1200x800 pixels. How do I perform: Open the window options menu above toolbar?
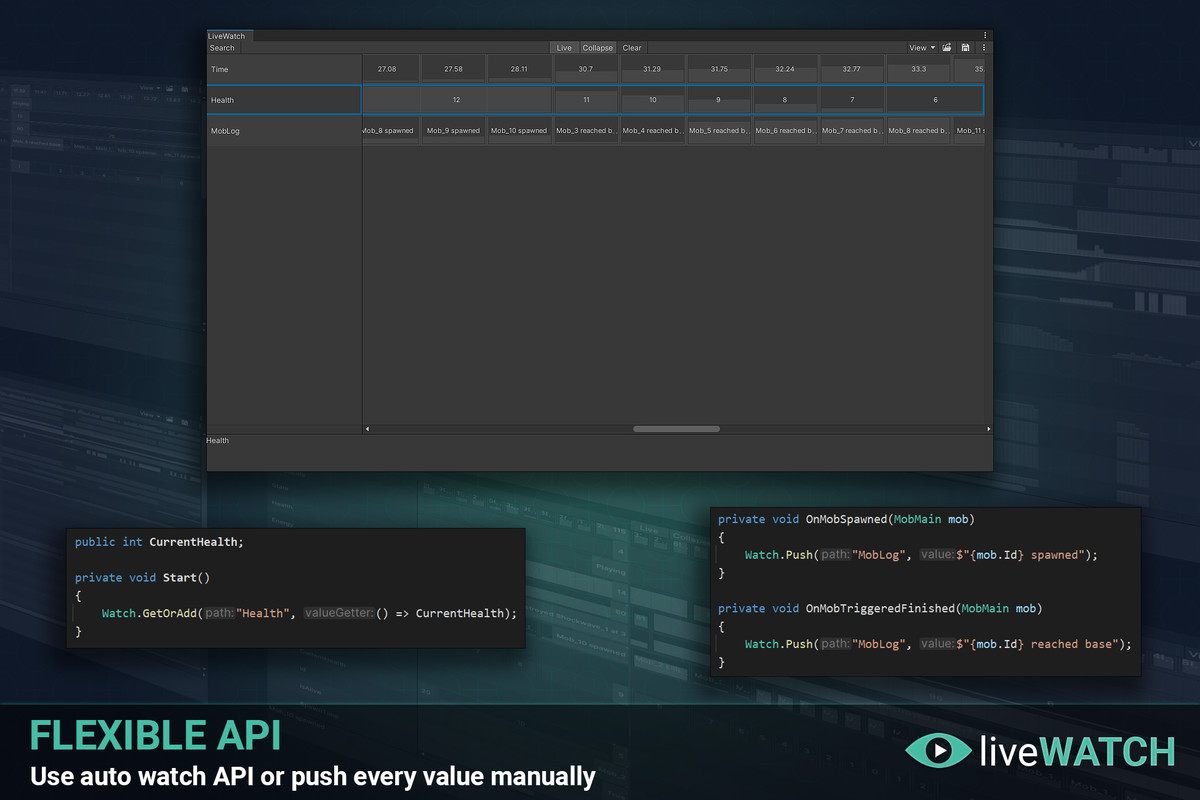(985, 35)
